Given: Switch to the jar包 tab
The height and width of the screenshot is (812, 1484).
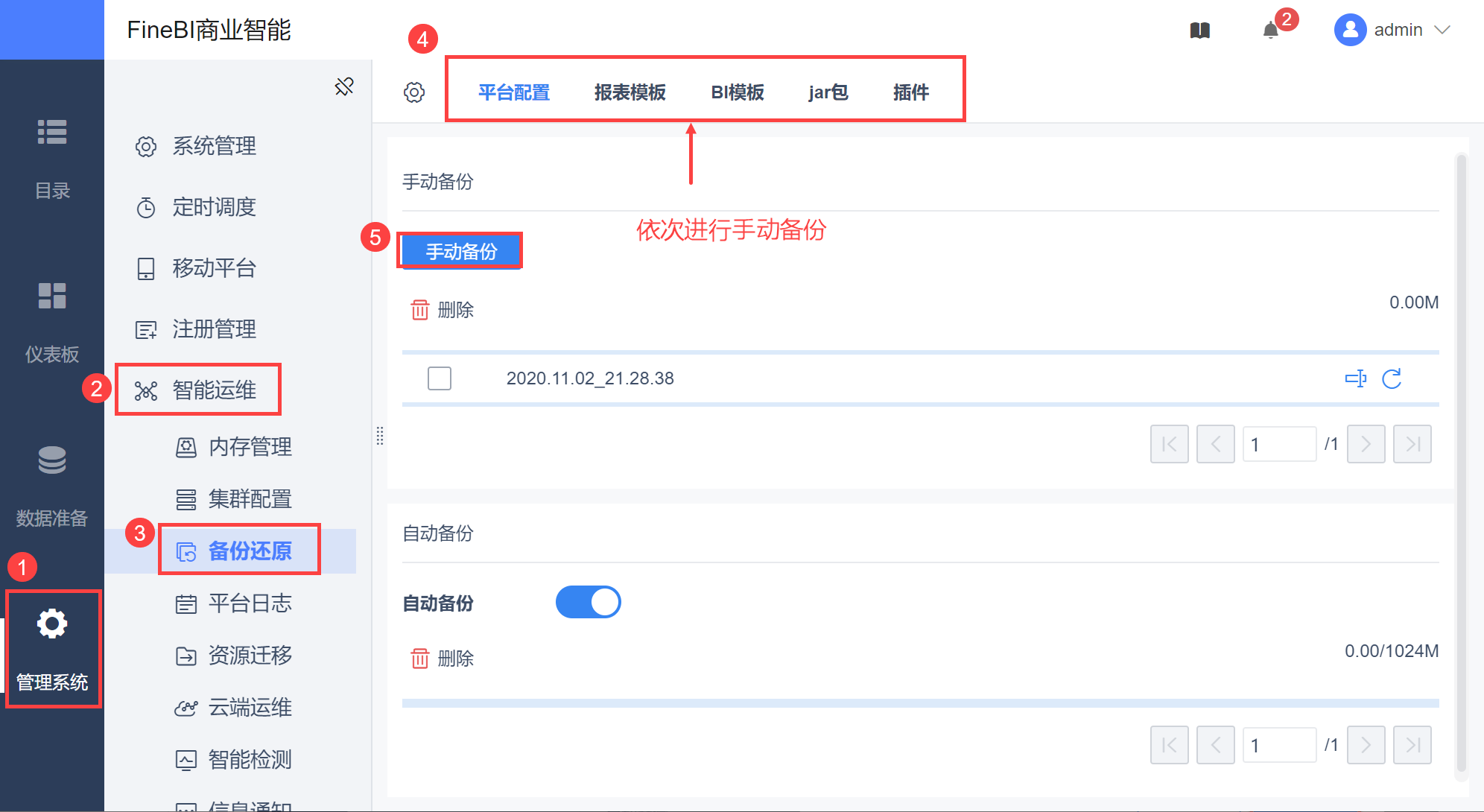Looking at the screenshot, I should [x=828, y=92].
